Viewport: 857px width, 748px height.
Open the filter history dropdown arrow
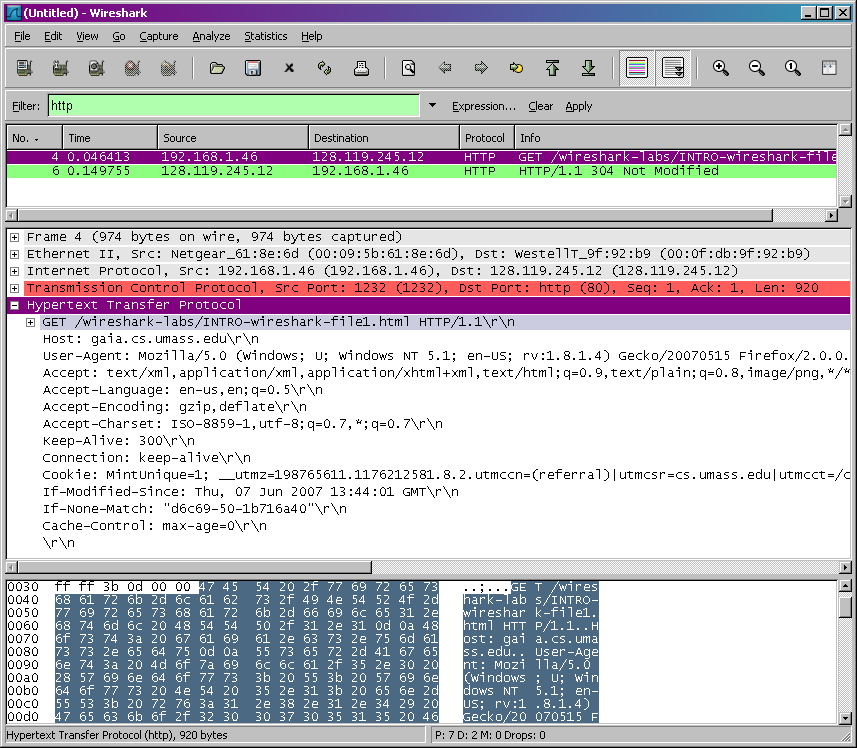432,105
